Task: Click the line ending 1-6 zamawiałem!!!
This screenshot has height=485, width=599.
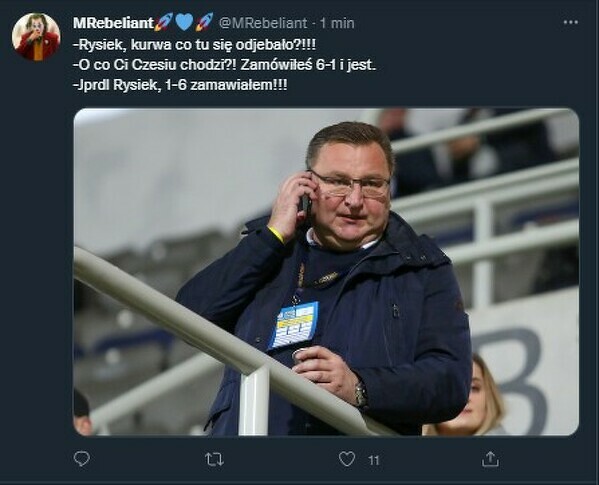Action: pyautogui.click(x=180, y=85)
